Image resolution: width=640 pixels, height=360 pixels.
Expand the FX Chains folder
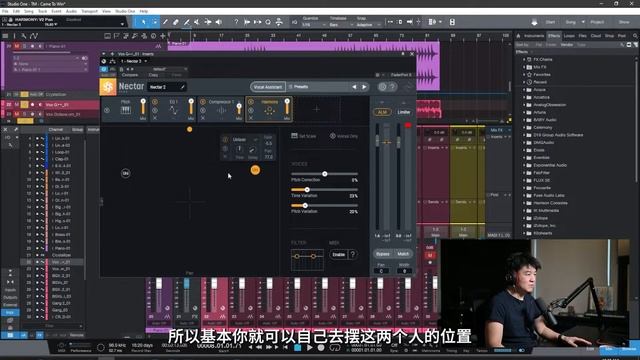524,60
